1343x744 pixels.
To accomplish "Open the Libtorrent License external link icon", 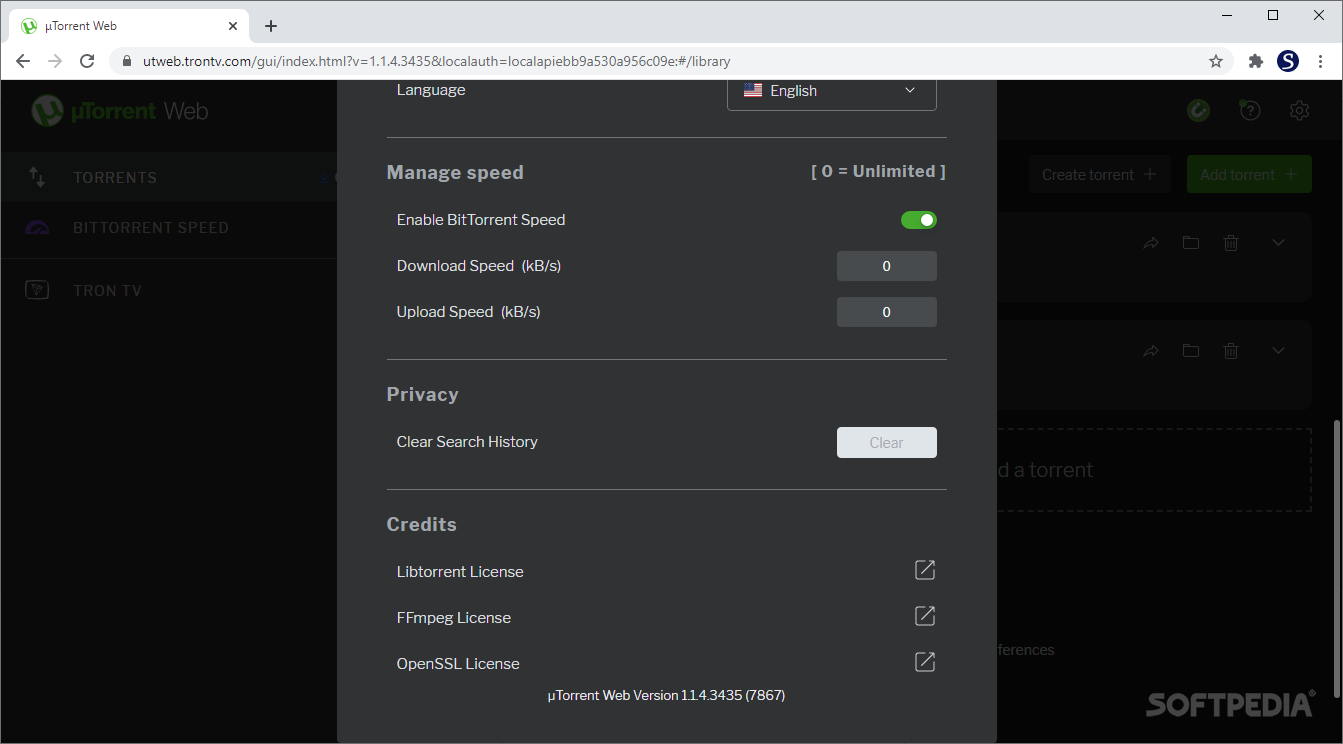I will pyautogui.click(x=925, y=570).
